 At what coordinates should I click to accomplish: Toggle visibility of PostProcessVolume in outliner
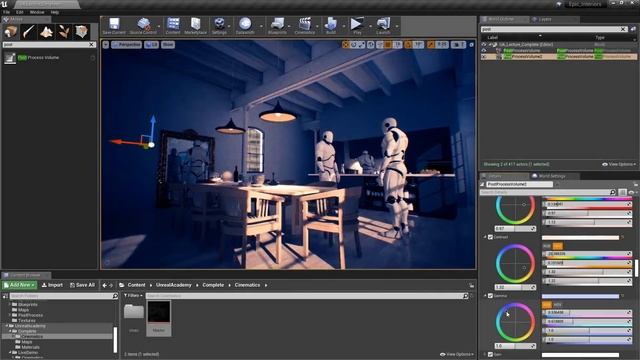484,51
